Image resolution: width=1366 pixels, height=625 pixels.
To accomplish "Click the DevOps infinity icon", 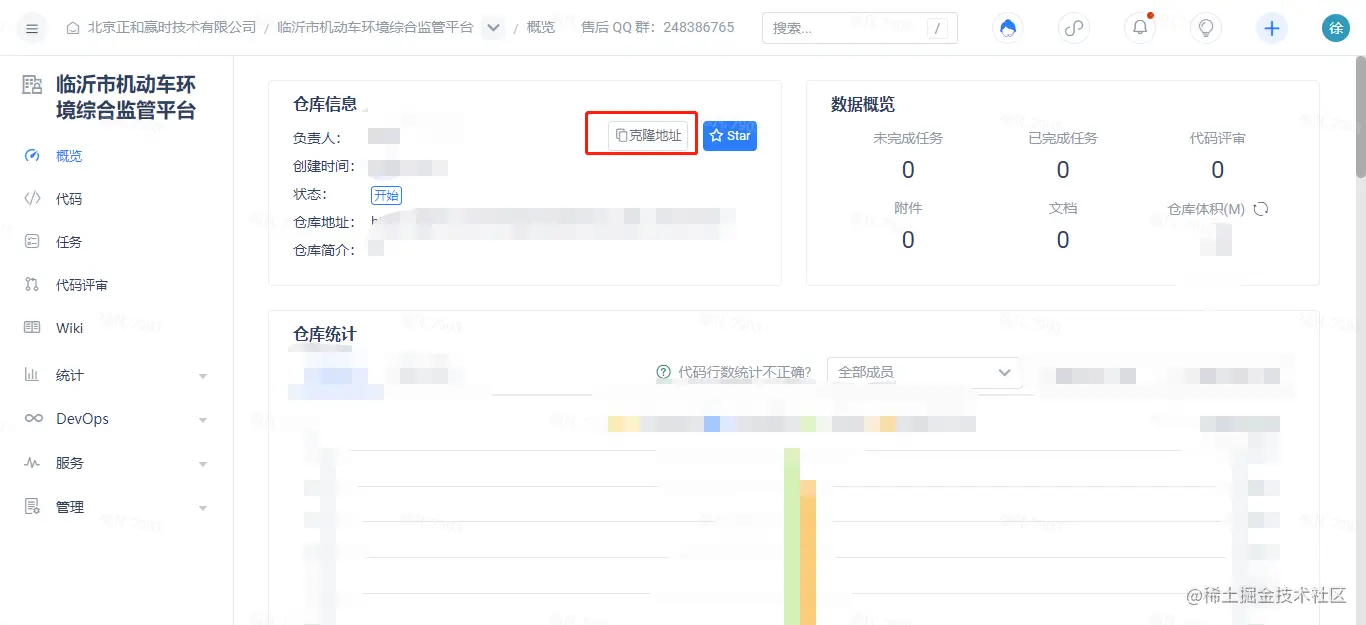I will (x=33, y=419).
